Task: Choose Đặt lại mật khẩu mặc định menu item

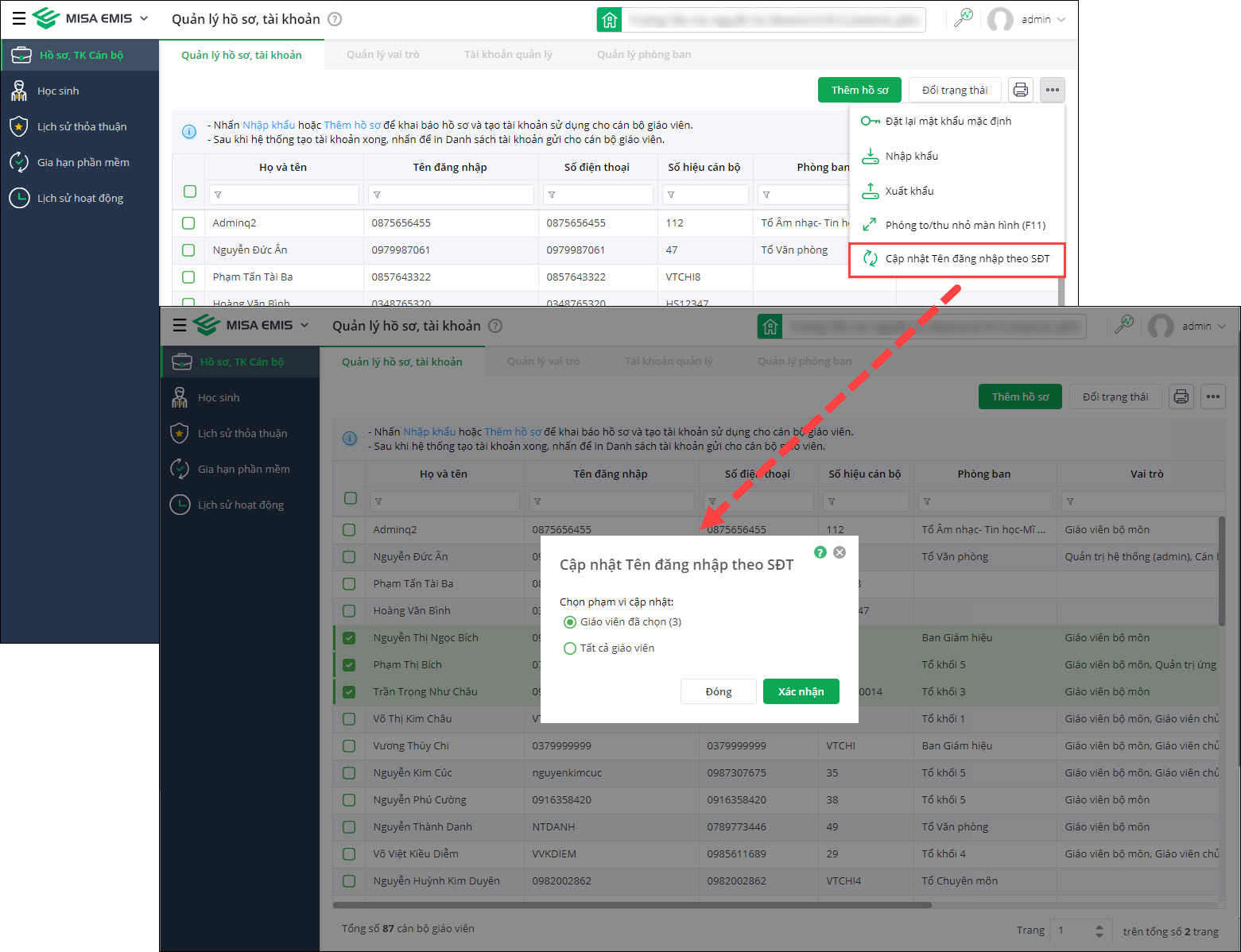Action: (x=957, y=121)
